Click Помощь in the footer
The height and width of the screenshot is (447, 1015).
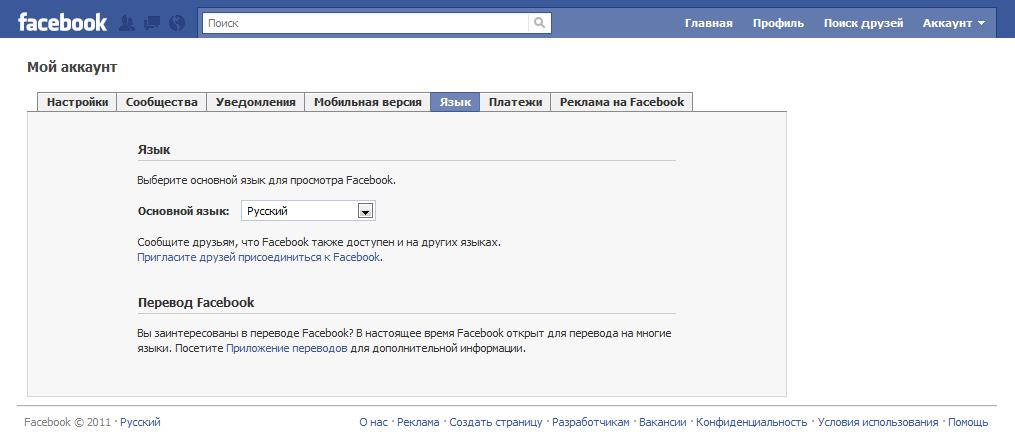968,422
